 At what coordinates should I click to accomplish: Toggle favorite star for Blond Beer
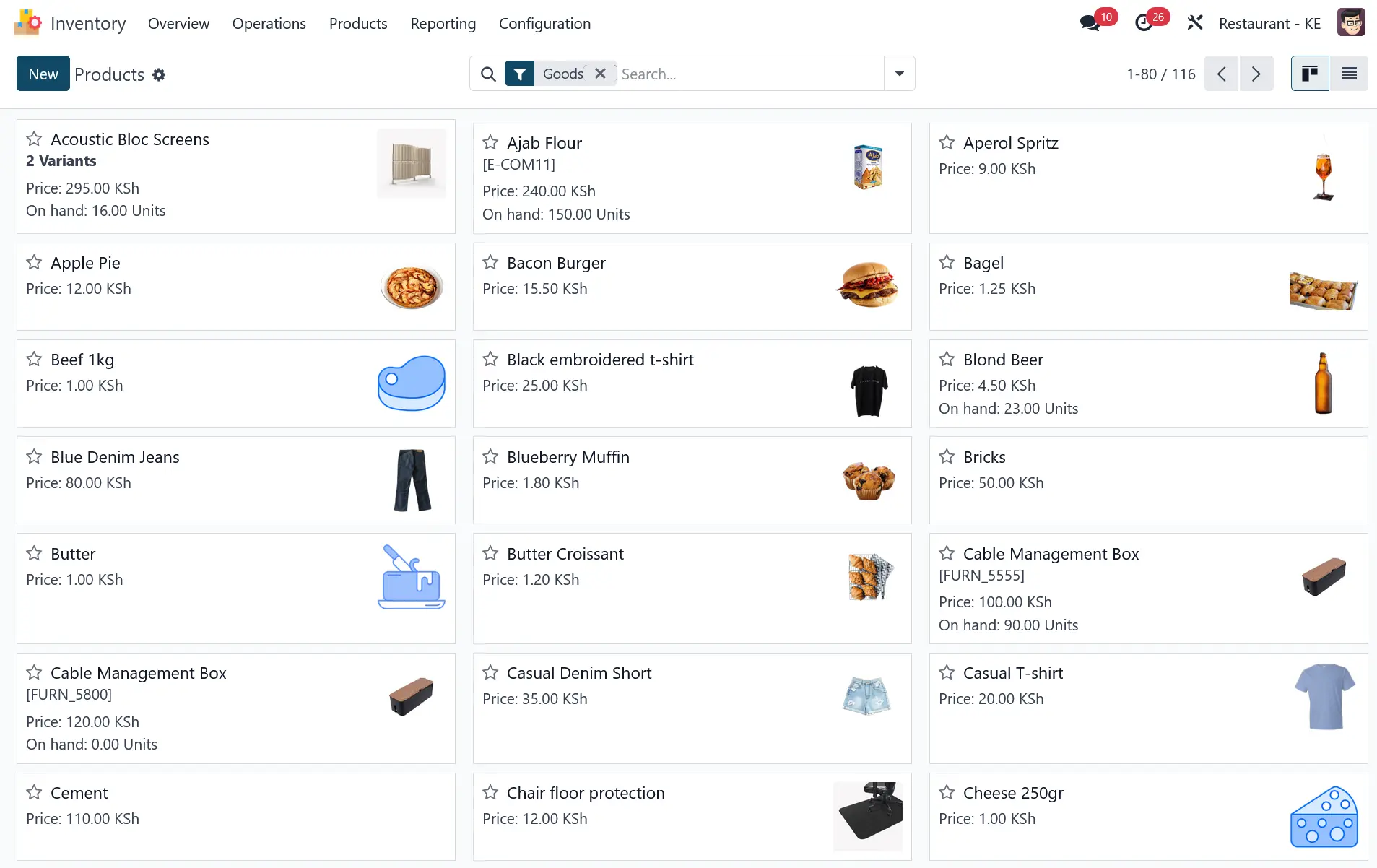click(947, 359)
